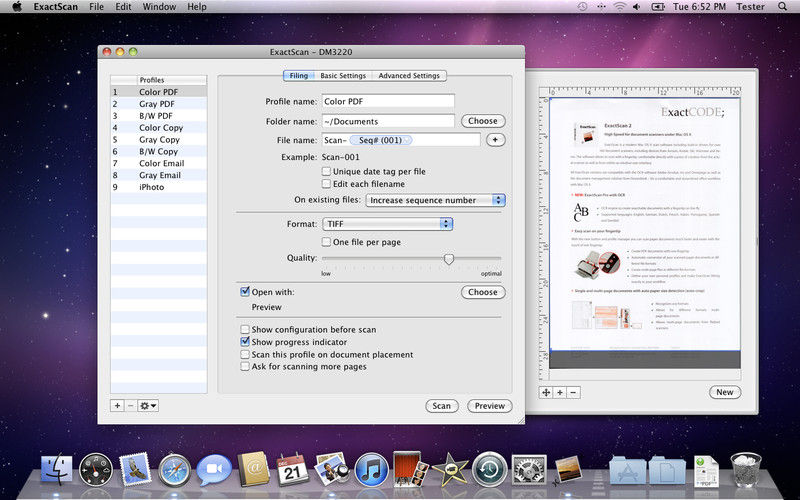This screenshot has width=800, height=500.
Task: Open the On existing files dropdown
Action: 436,200
